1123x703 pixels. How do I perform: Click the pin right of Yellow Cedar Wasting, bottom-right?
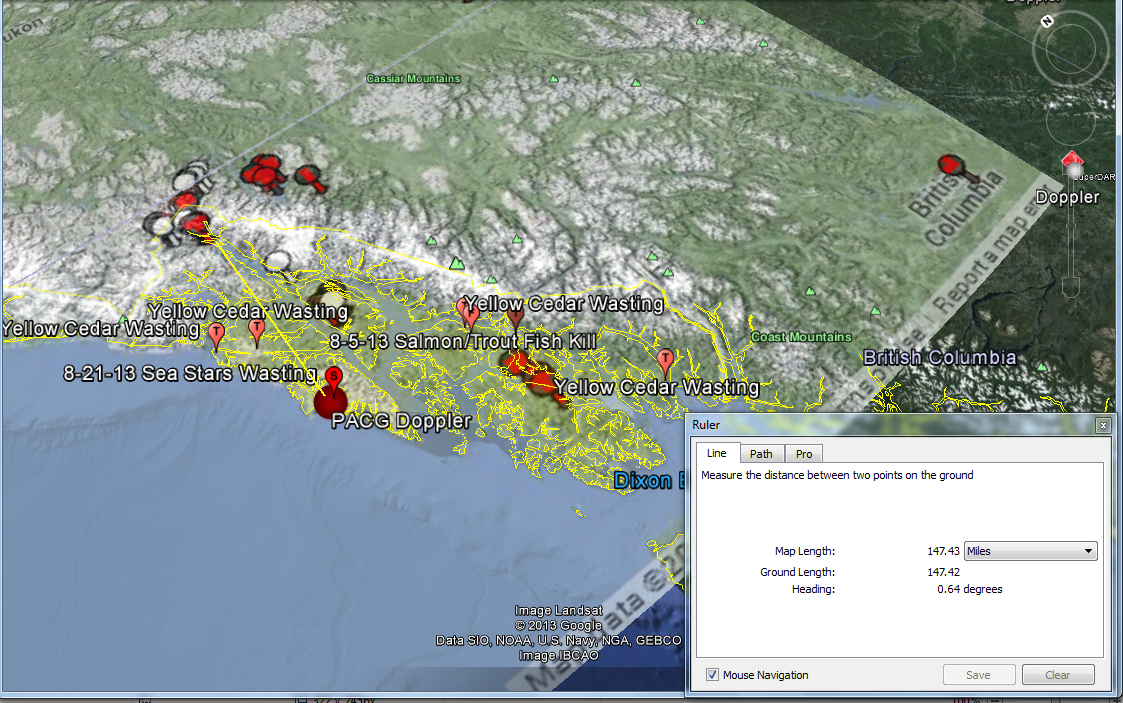pos(665,360)
